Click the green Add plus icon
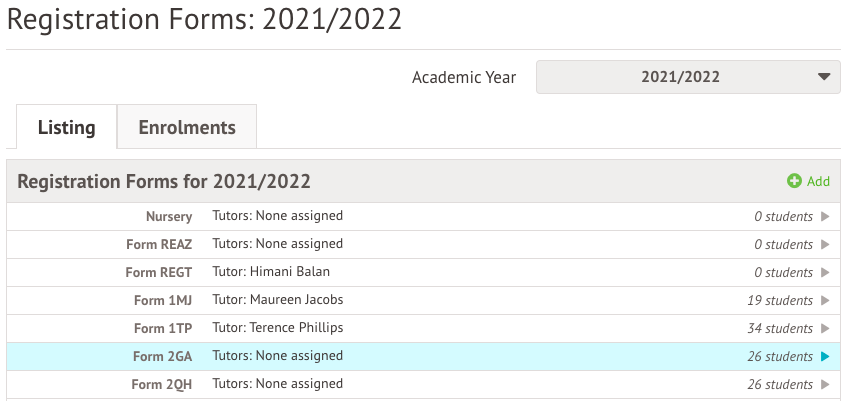 point(795,181)
